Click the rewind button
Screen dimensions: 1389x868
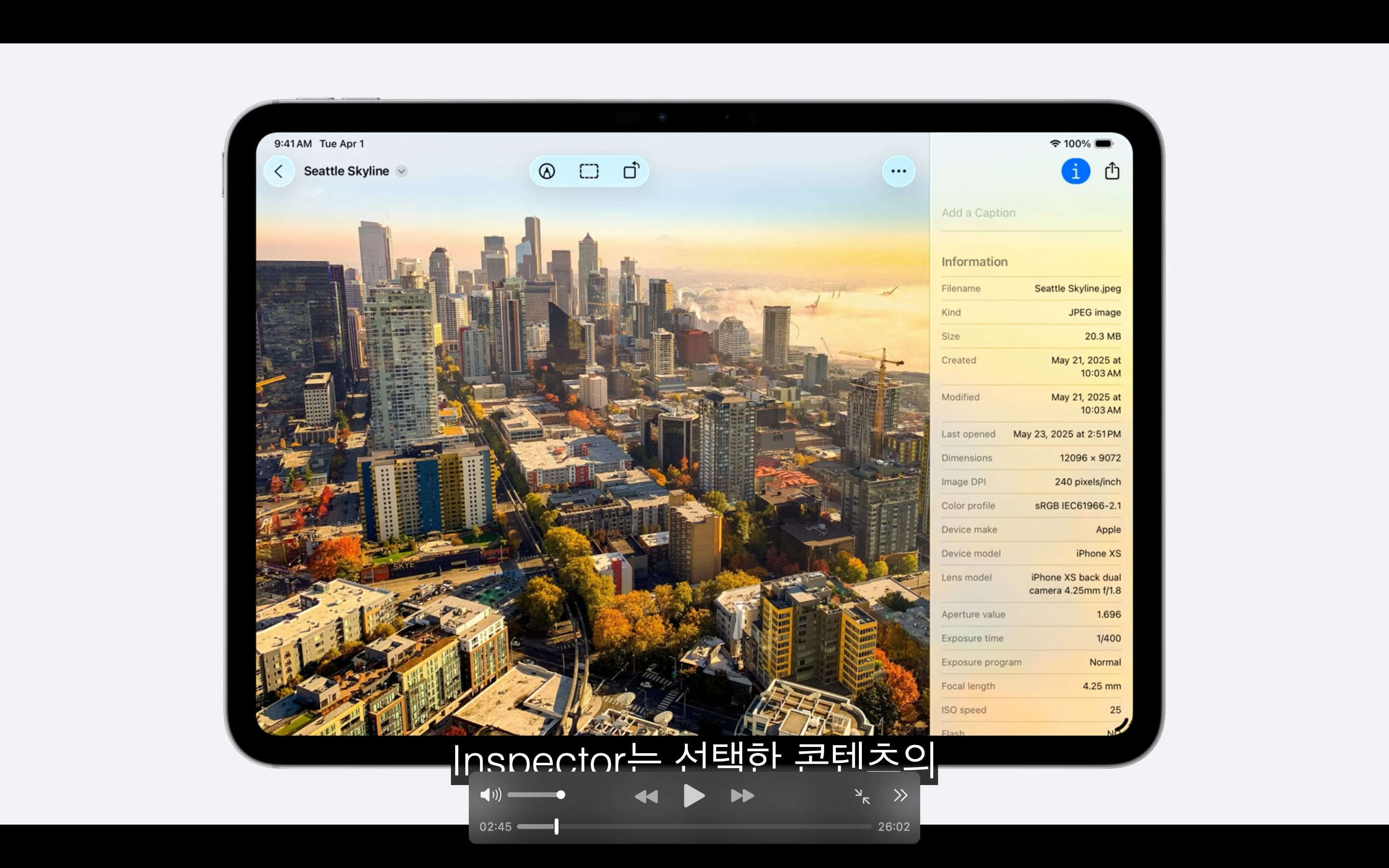click(x=646, y=796)
